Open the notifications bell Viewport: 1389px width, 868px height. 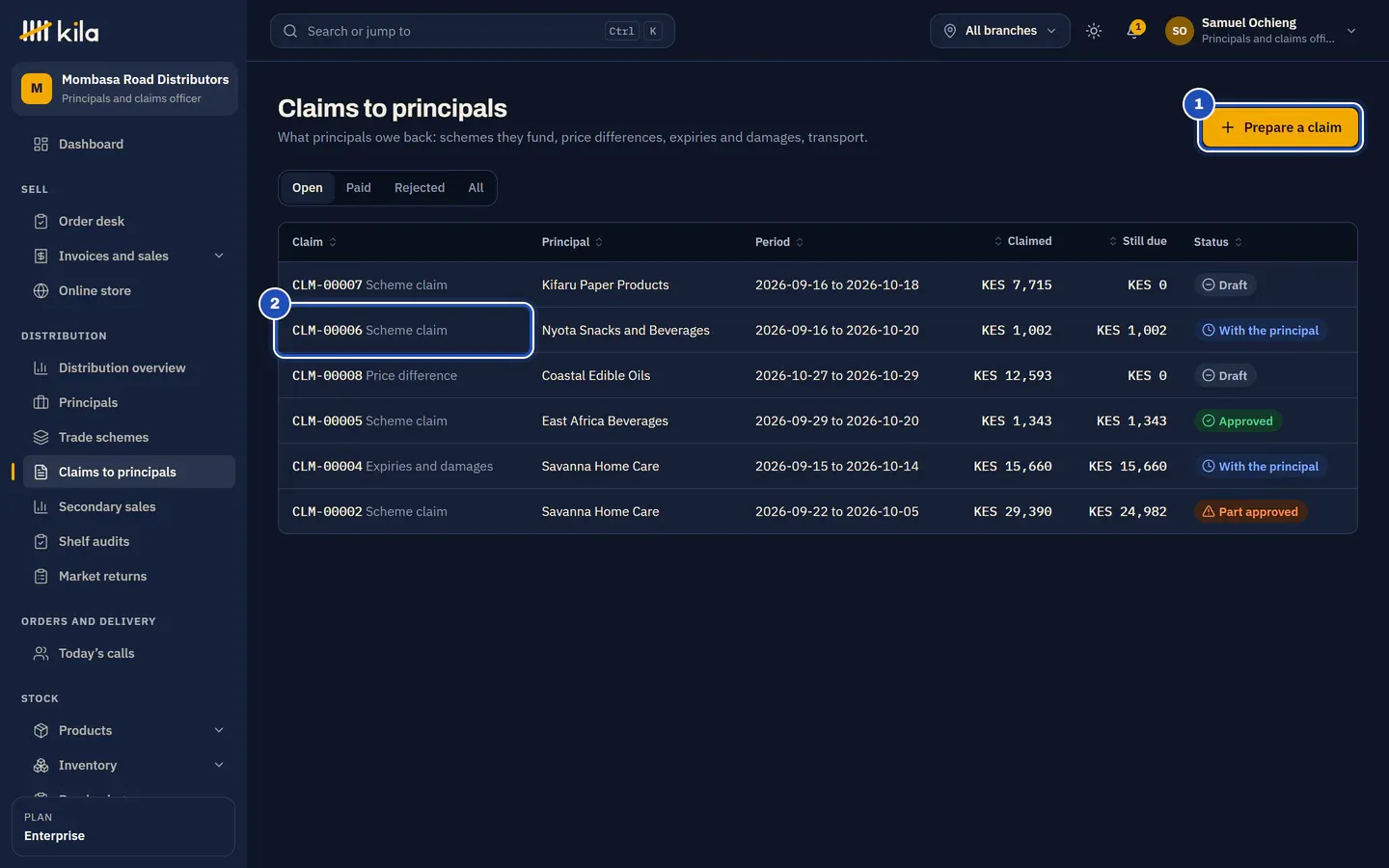point(1134,31)
